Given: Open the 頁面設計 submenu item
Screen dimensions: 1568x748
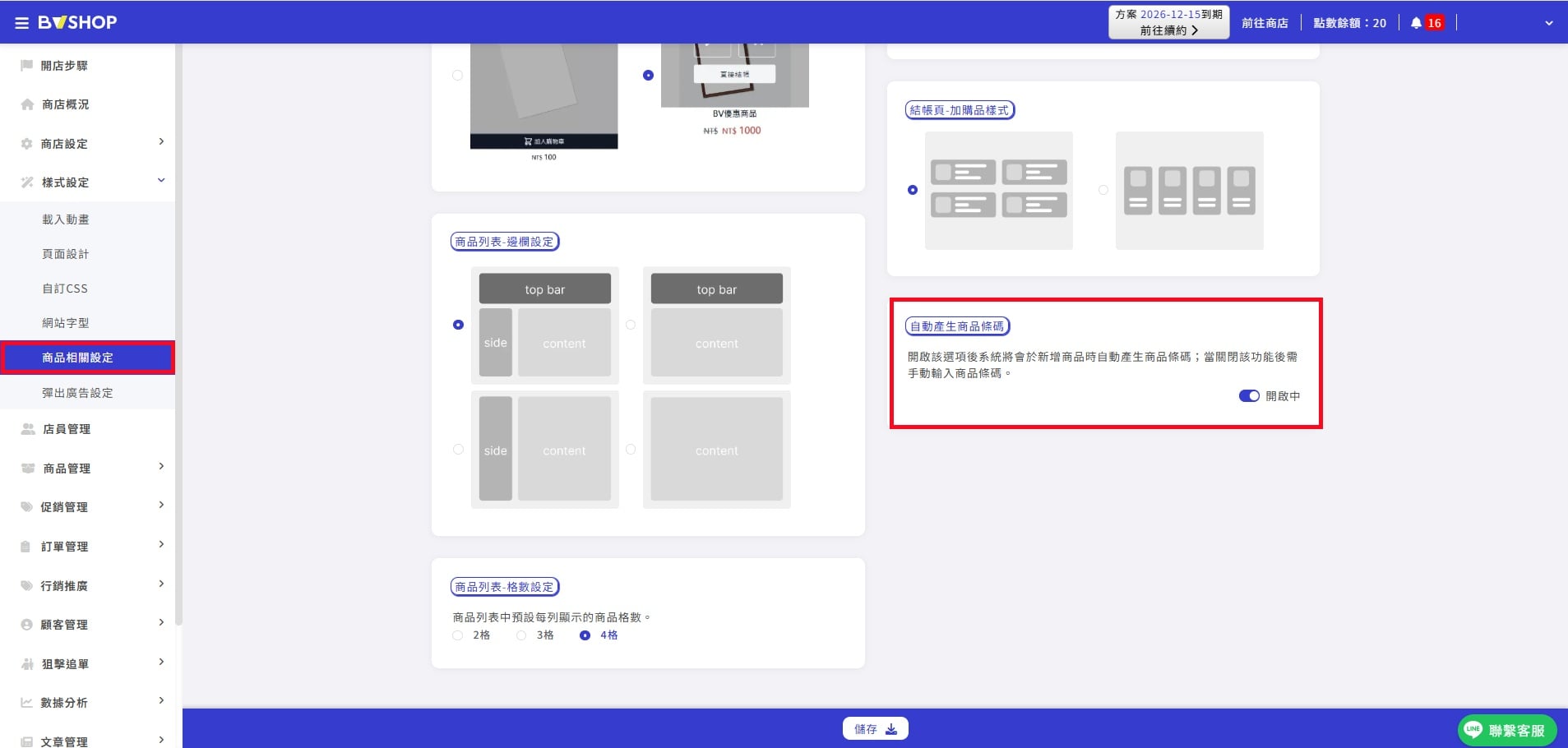Looking at the screenshot, I should tap(66, 254).
